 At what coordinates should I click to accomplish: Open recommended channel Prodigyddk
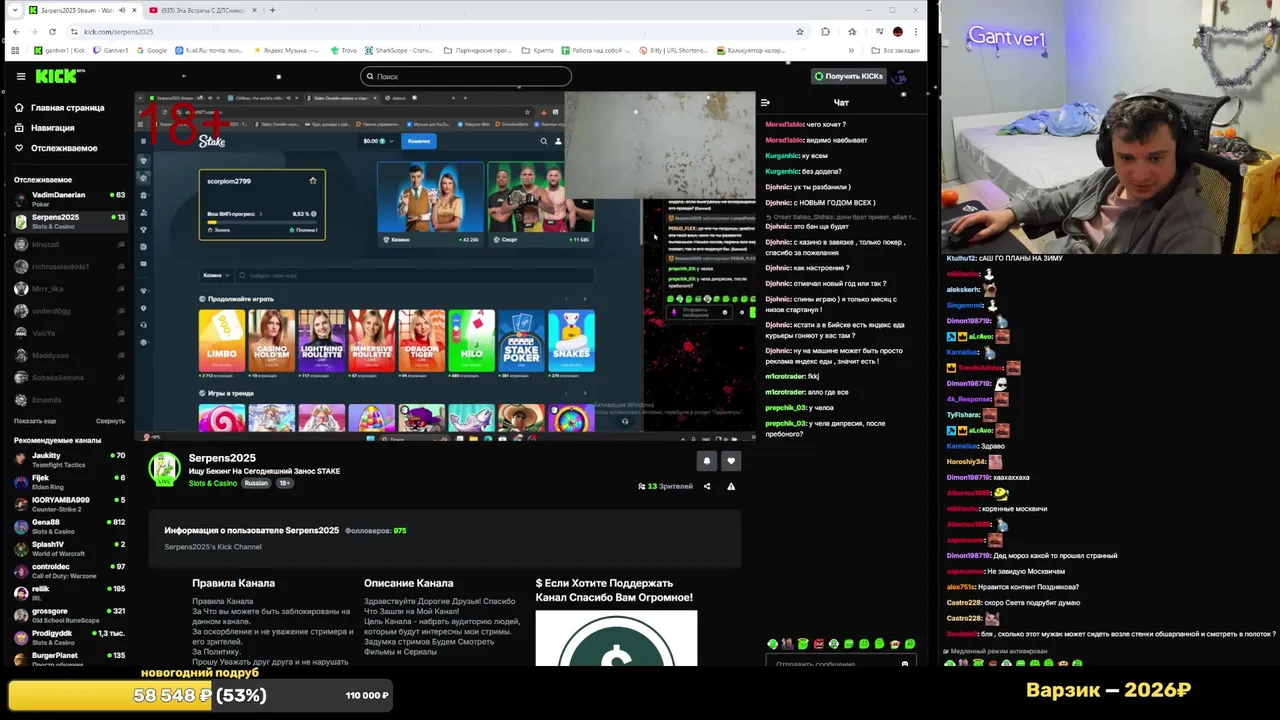point(70,636)
